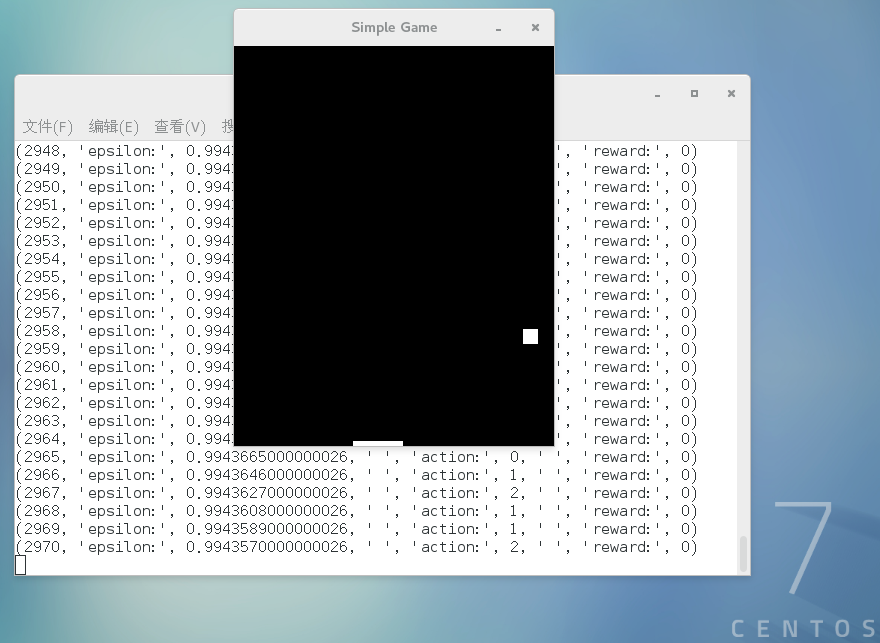Close the Simple Game window
Image resolution: width=880 pixels, height=643 pixels.
pyautogui.click(x=535, y=27)
